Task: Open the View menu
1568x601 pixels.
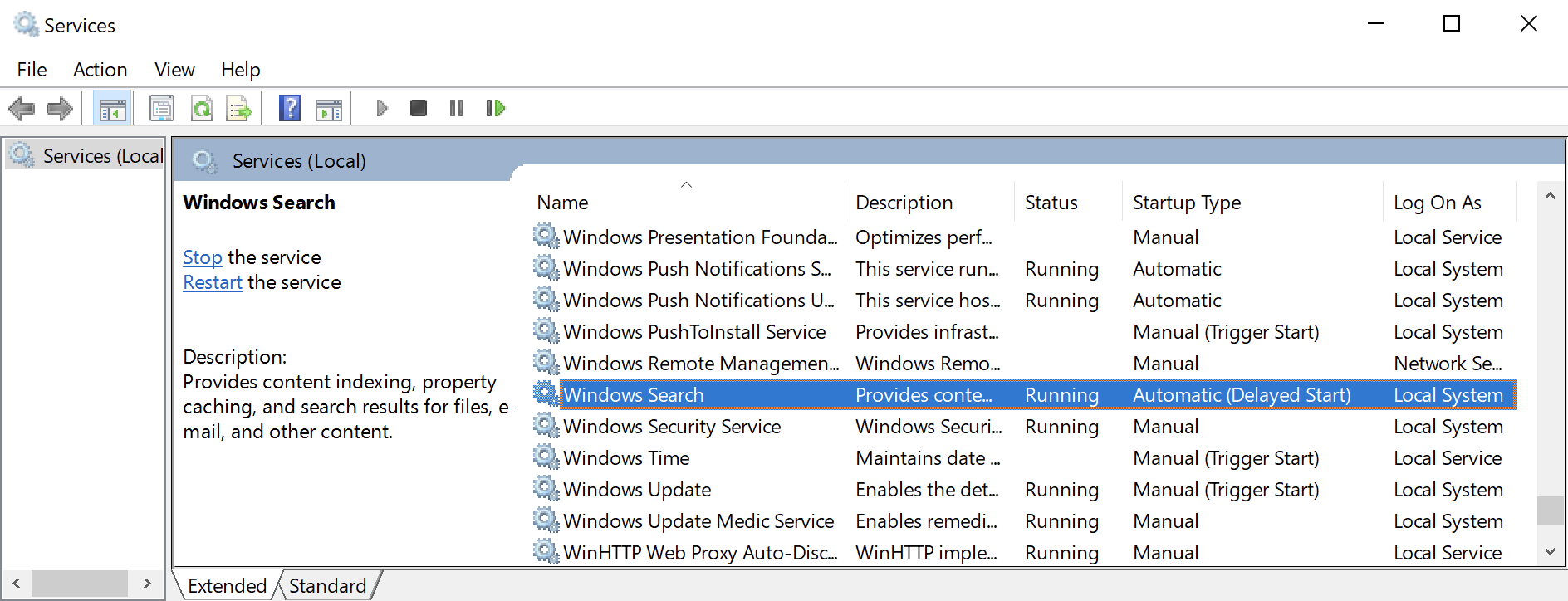Action: 174,70
